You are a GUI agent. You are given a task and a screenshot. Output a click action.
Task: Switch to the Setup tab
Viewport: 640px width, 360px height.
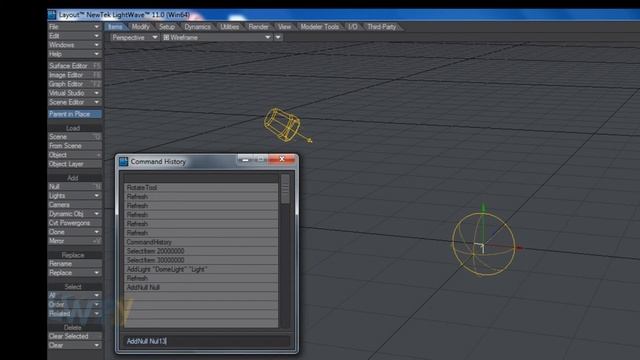point(167,27)
